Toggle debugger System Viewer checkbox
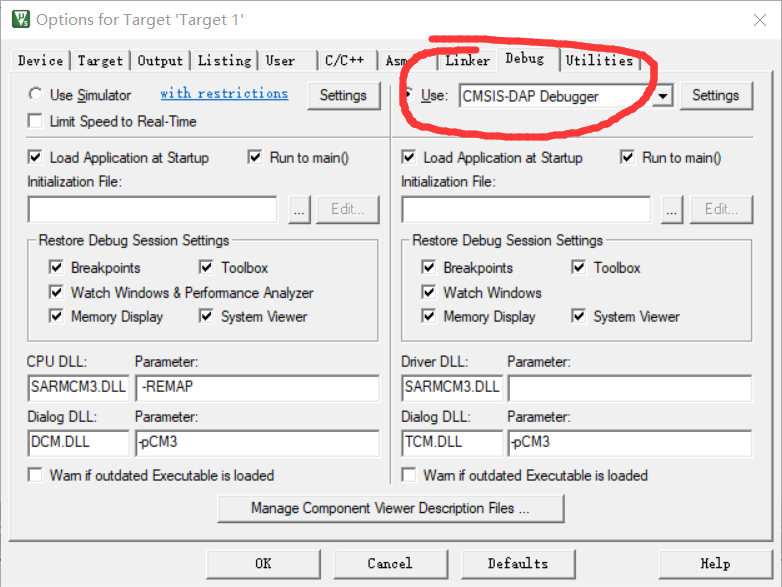The width and height of the screenshot is (782, 587). [579, 316]
